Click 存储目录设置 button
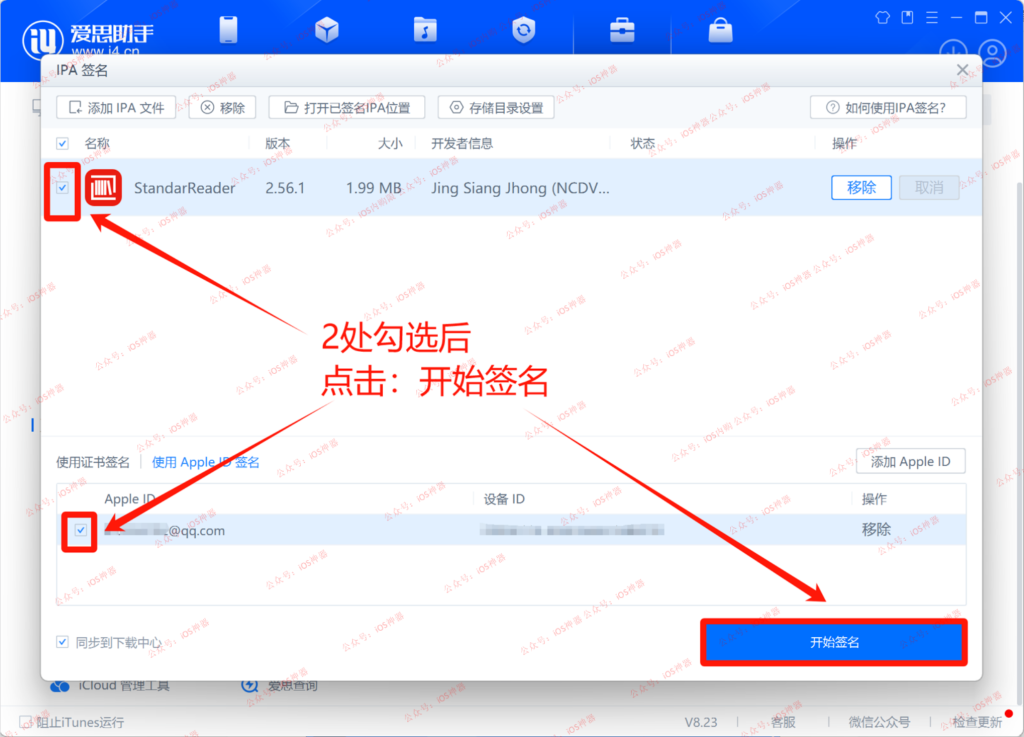This screenshot has width=1024, height=737. pos(496,108)
